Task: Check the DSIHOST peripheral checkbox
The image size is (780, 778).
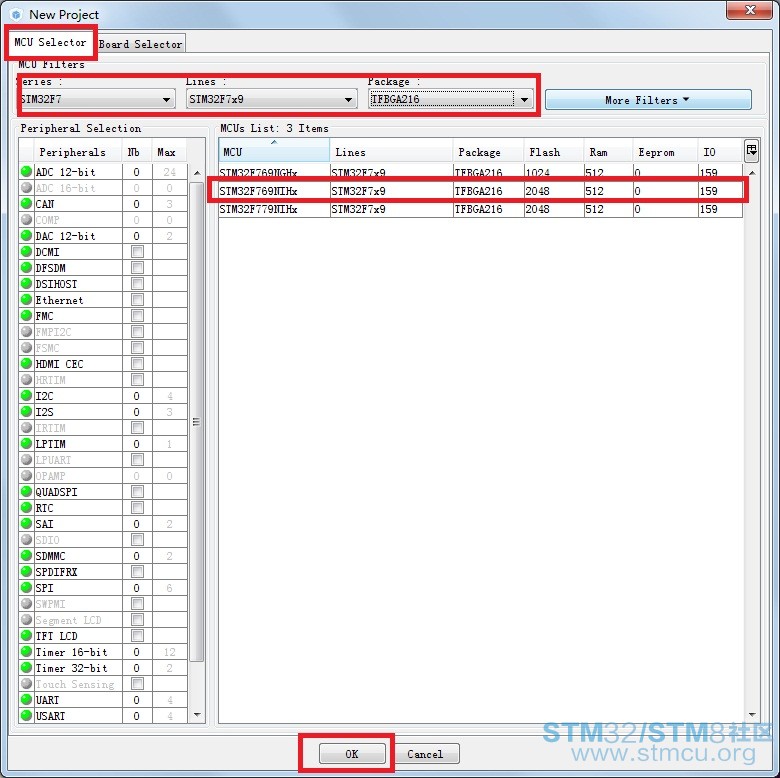Action: point(137,284)
